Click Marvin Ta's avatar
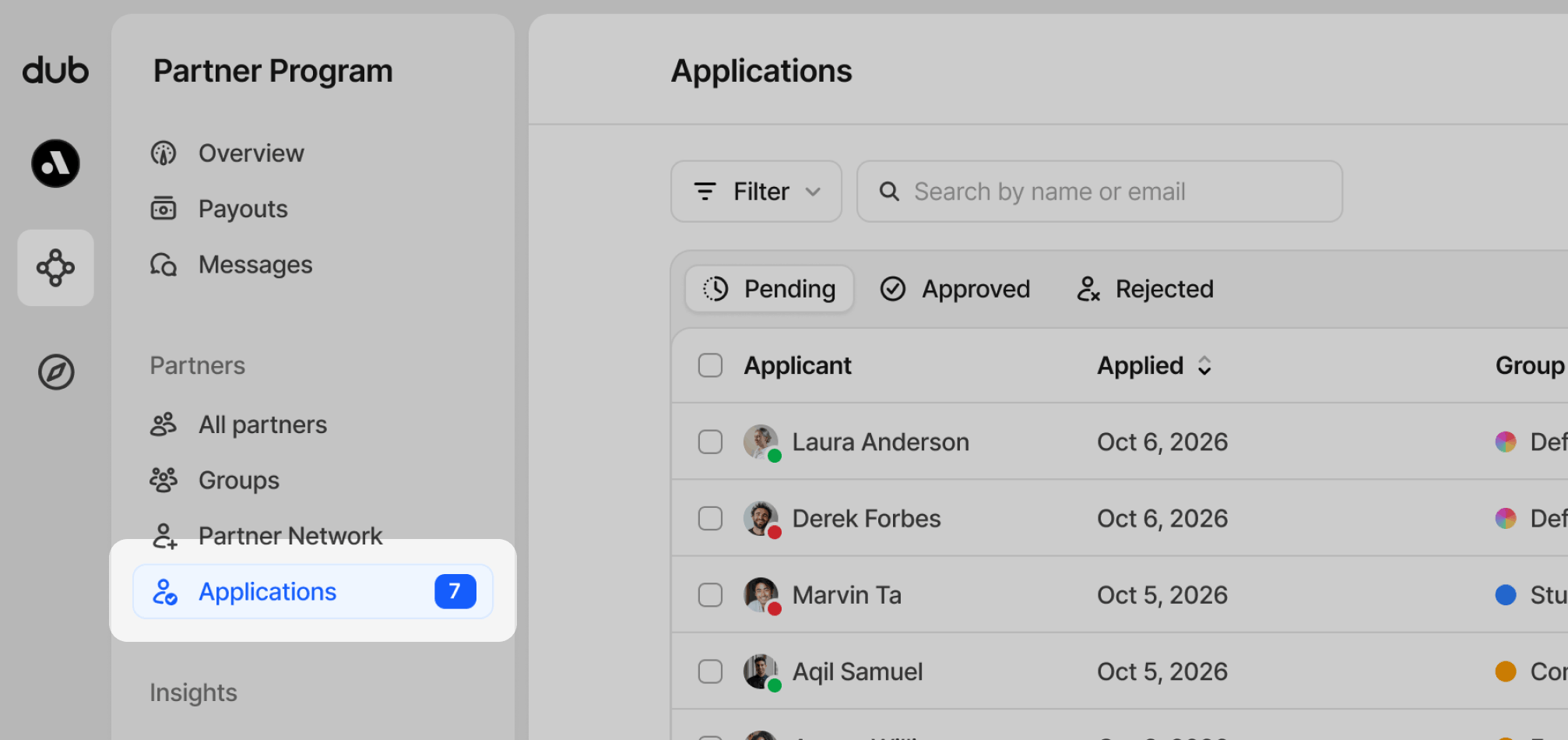This screenshot has width=1568, height=740. pyautogui.click(x=761, y=595)
